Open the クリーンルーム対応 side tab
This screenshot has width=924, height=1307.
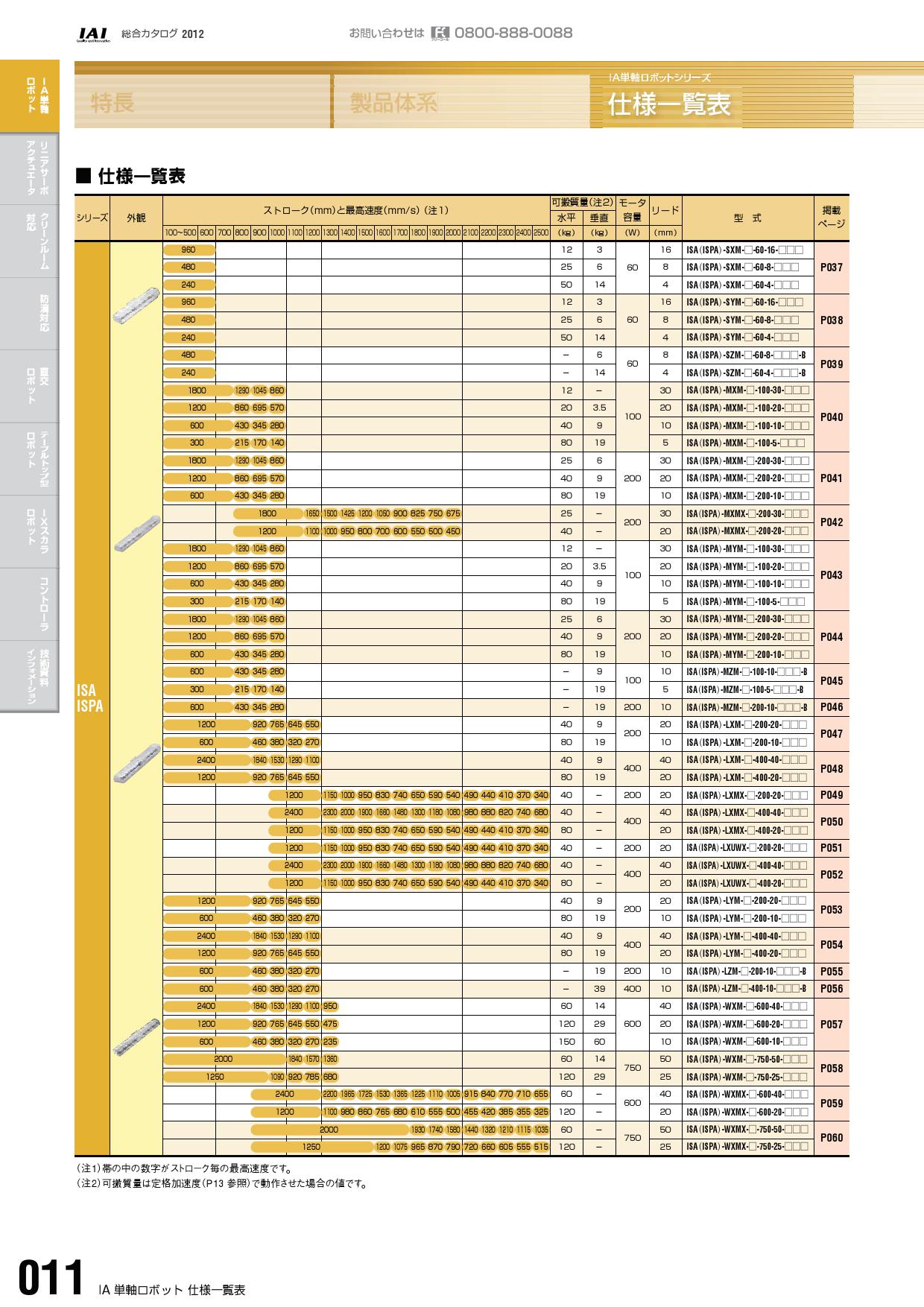[30, 241]
